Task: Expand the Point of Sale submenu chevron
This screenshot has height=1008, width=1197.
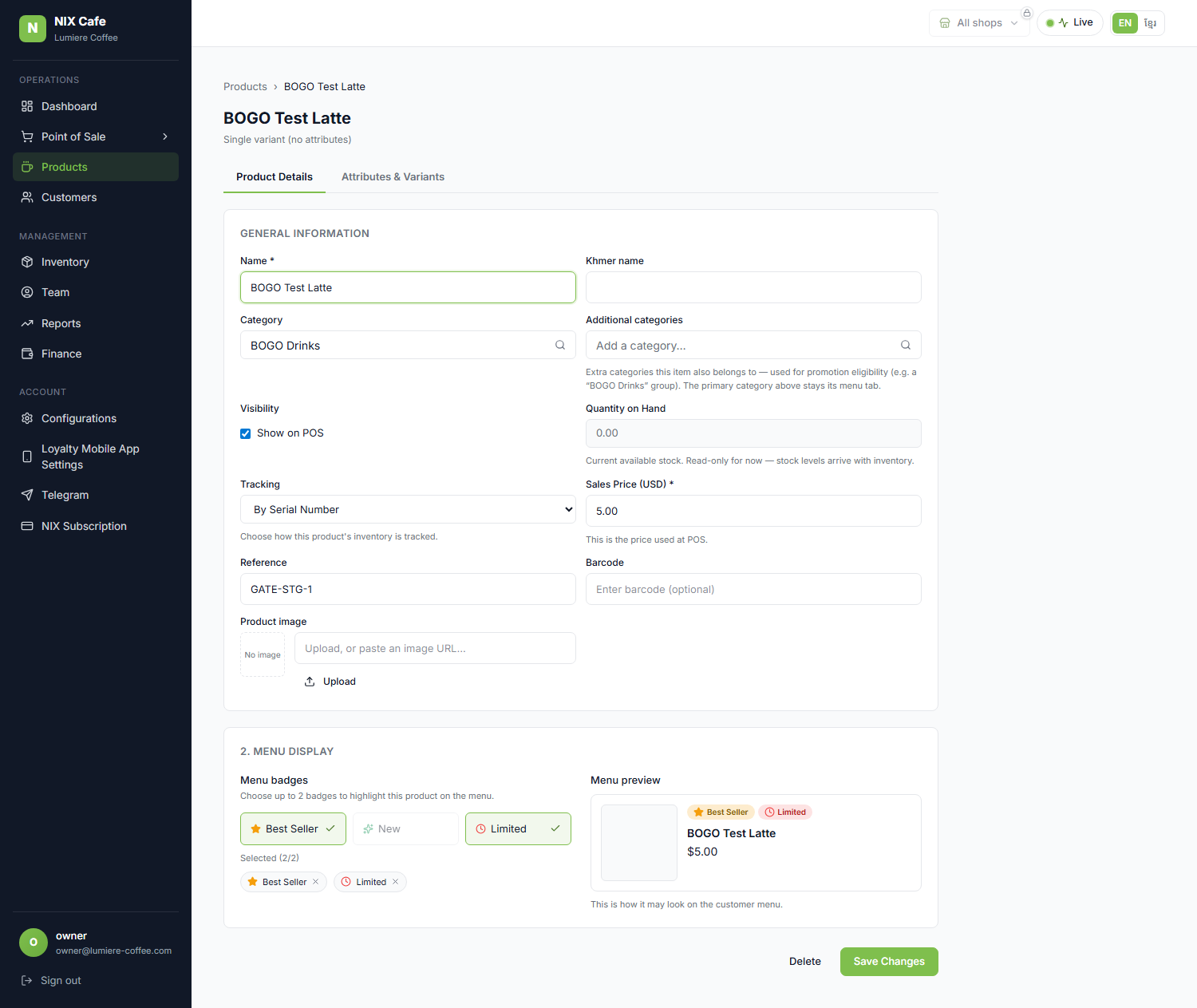Action: coord(165,136)
